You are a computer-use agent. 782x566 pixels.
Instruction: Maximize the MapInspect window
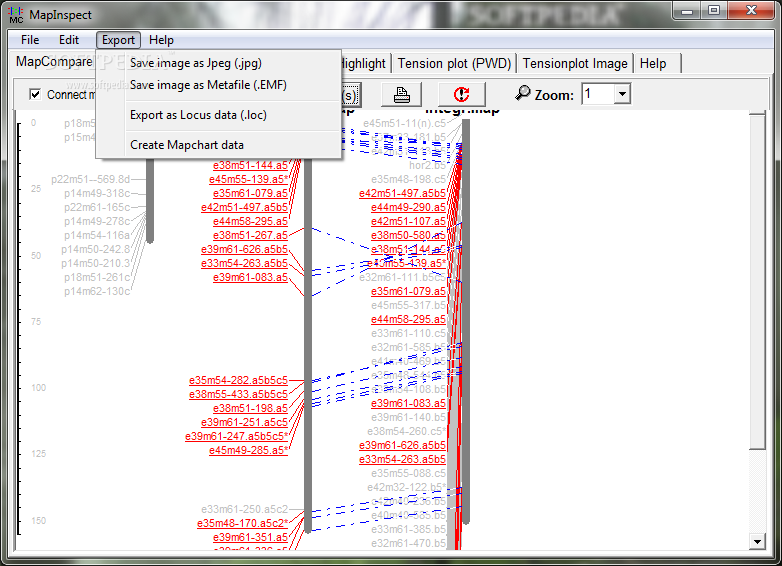tap(714, 10)
